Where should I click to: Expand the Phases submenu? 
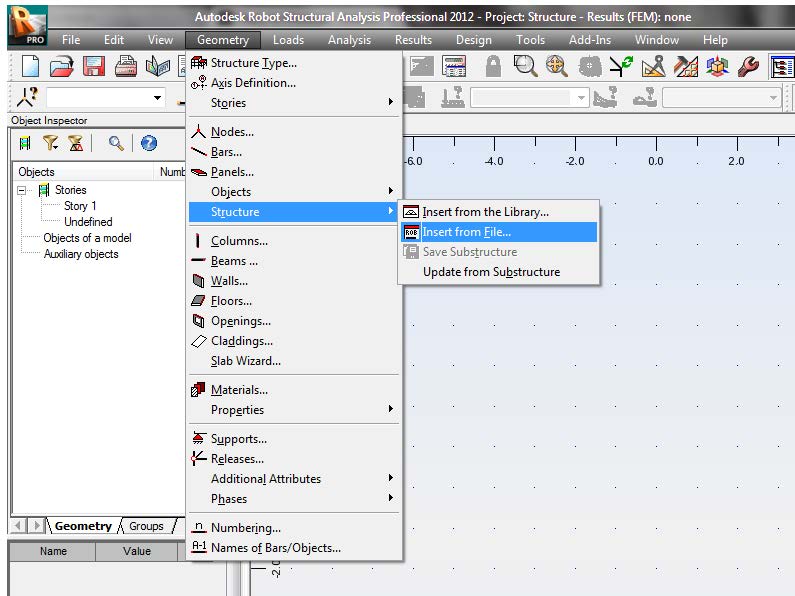pyautogui.click(x=294, y=499)
